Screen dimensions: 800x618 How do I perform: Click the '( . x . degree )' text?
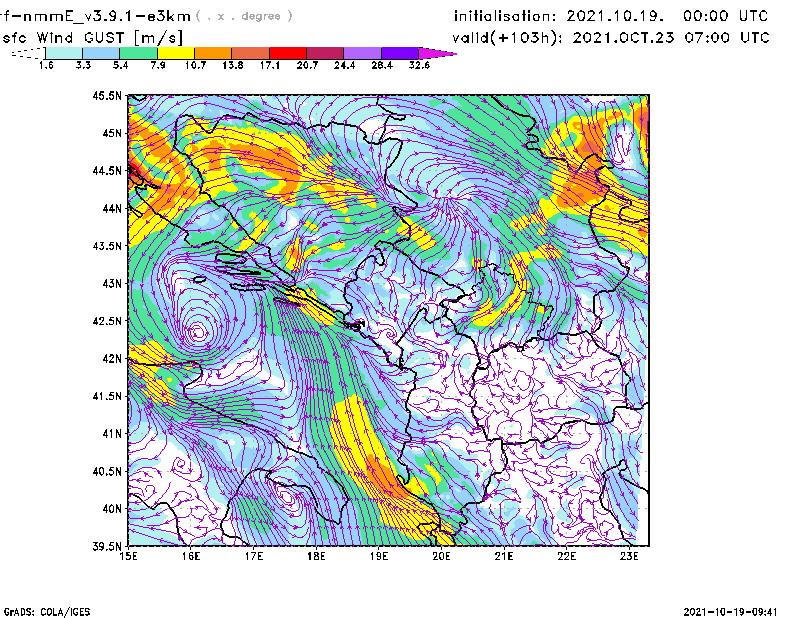[244, 16]
